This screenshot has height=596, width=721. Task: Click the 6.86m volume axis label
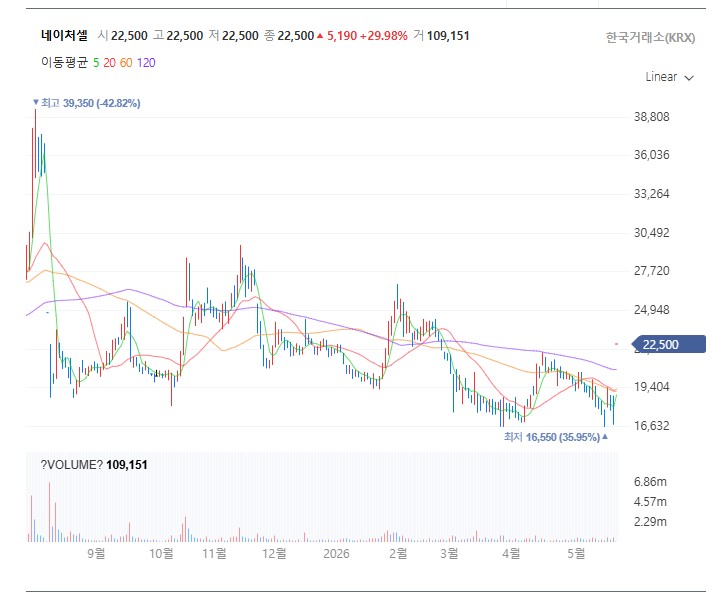coord(650,482)
